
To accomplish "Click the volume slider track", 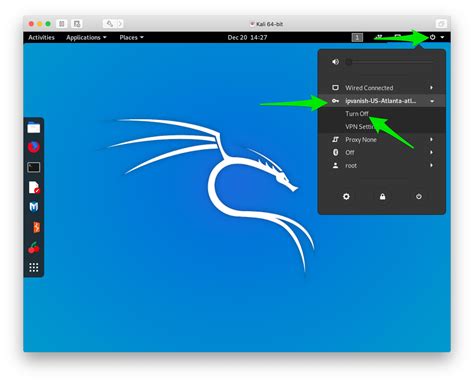I will coord(390,62).
